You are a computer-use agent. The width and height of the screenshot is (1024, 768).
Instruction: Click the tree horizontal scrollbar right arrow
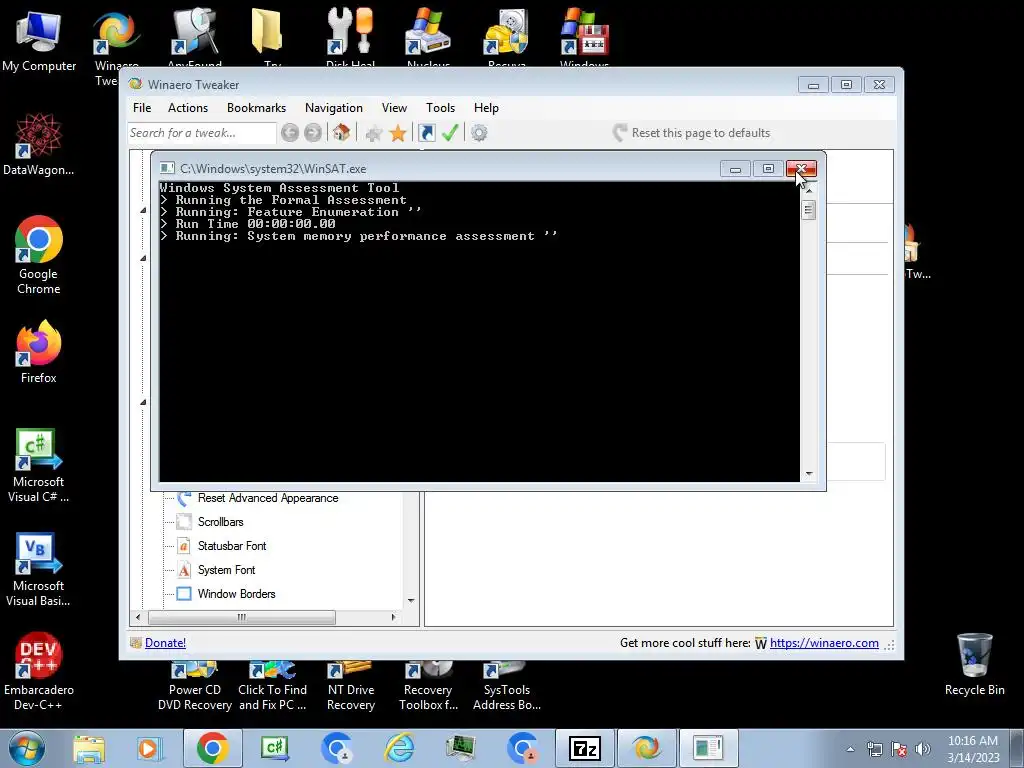[x=393, y=617]
